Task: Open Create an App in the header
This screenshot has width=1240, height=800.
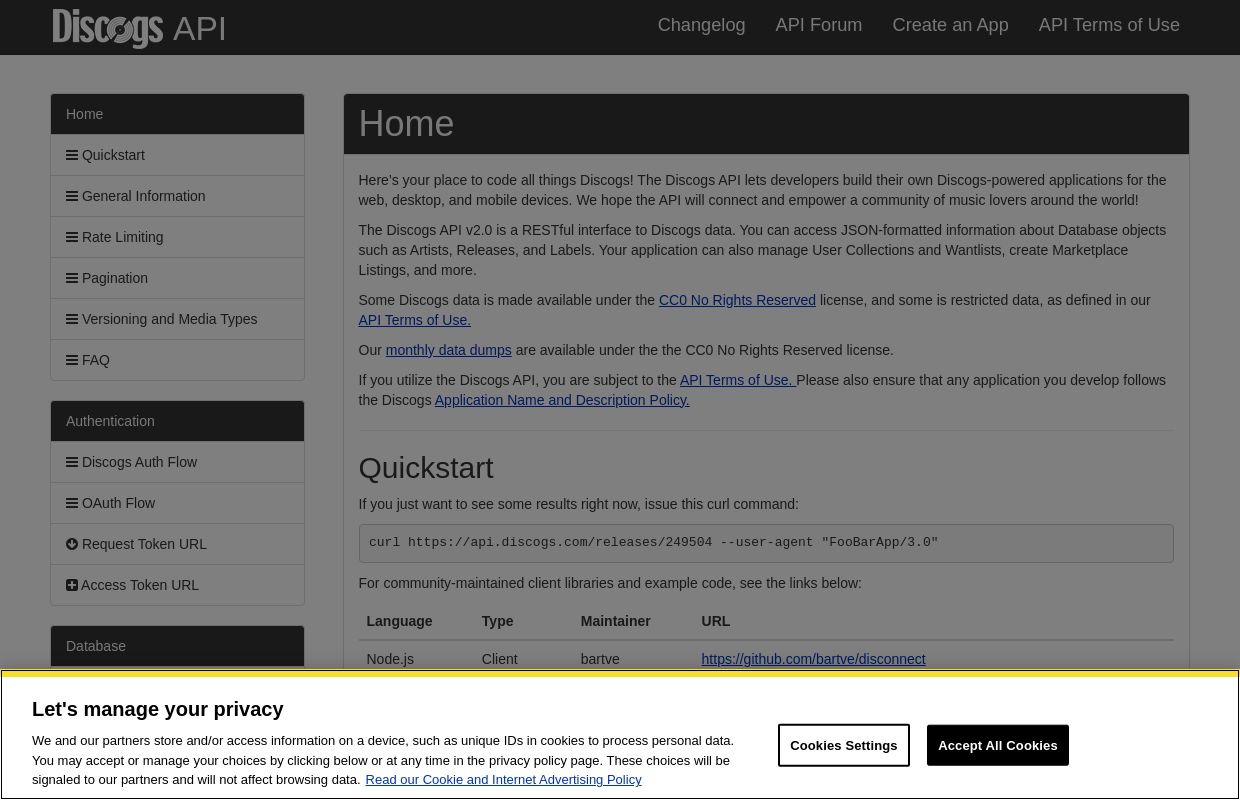Action: [950, 25]
